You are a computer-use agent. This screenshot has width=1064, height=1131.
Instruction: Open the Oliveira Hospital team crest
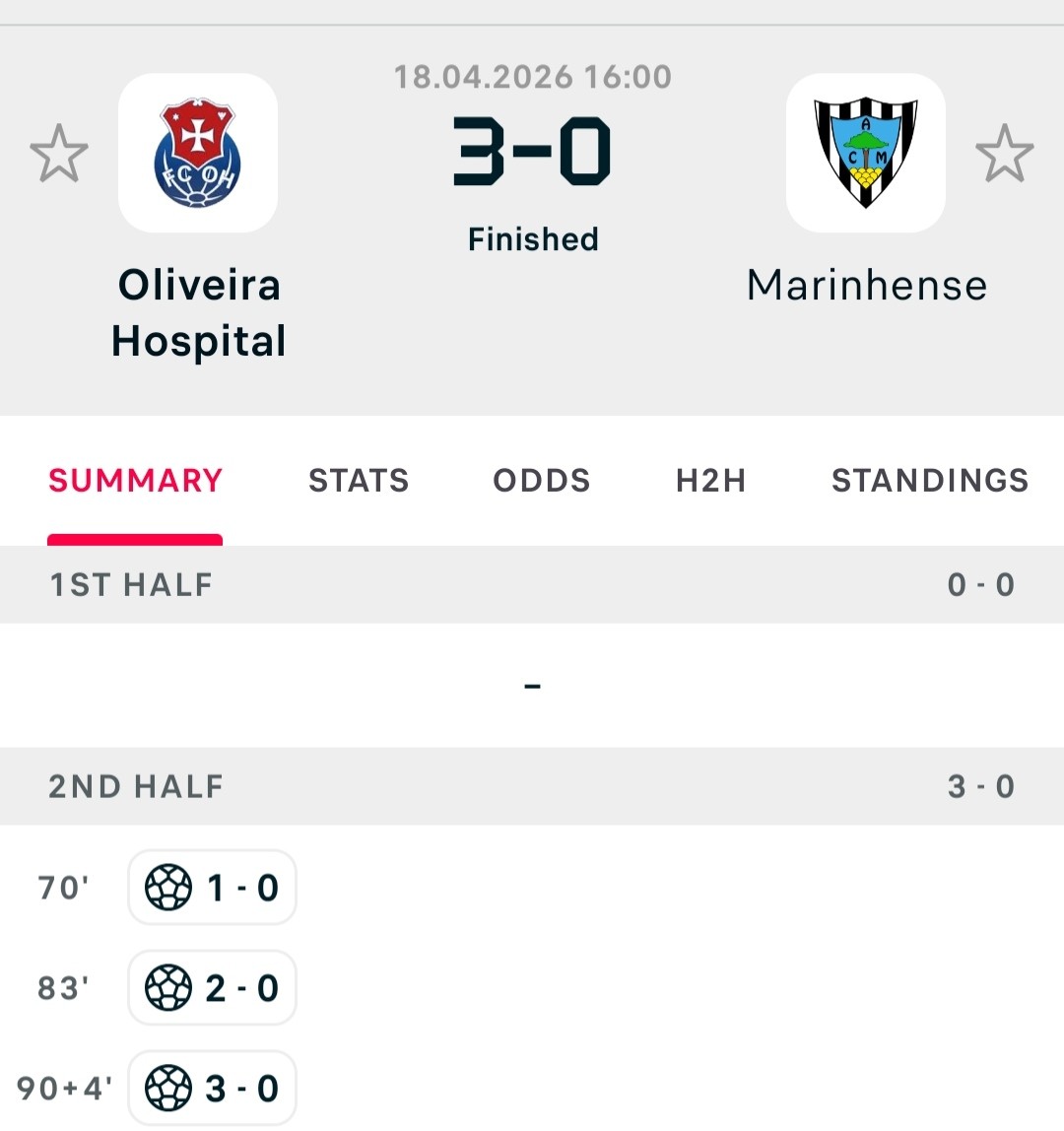[x=198, y=153]
